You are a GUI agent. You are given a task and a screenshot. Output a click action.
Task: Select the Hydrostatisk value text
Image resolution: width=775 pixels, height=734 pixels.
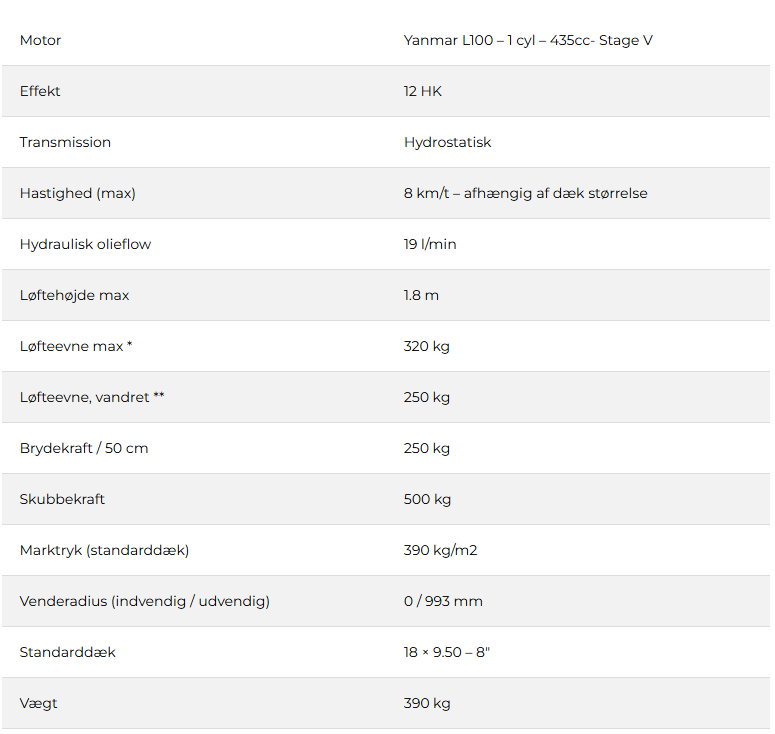447,142
